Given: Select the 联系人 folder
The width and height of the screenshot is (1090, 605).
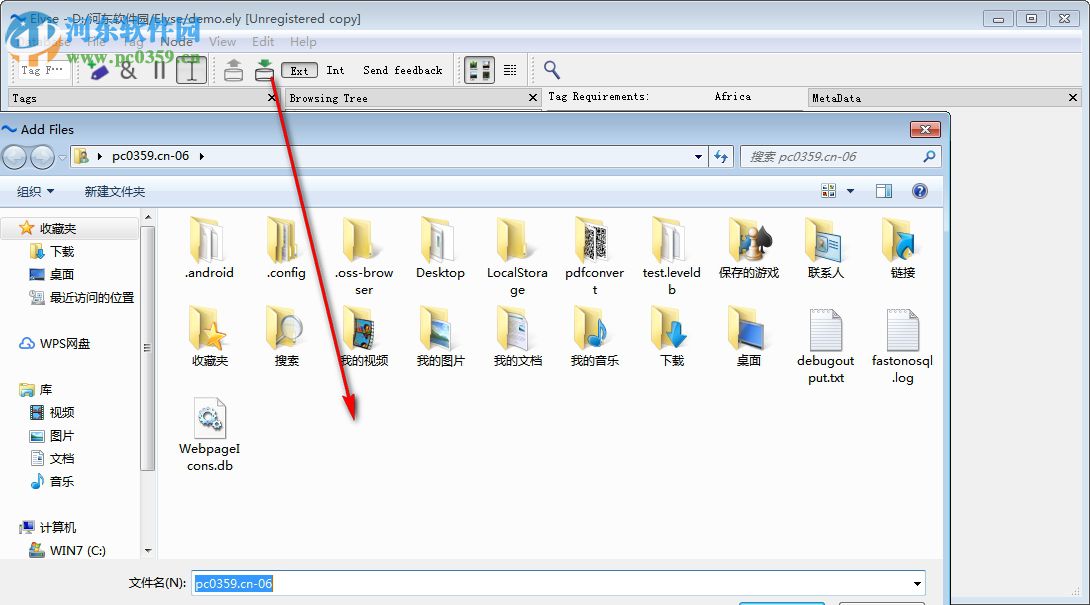Looking at the screenshot, I should [x=825, y=248].
